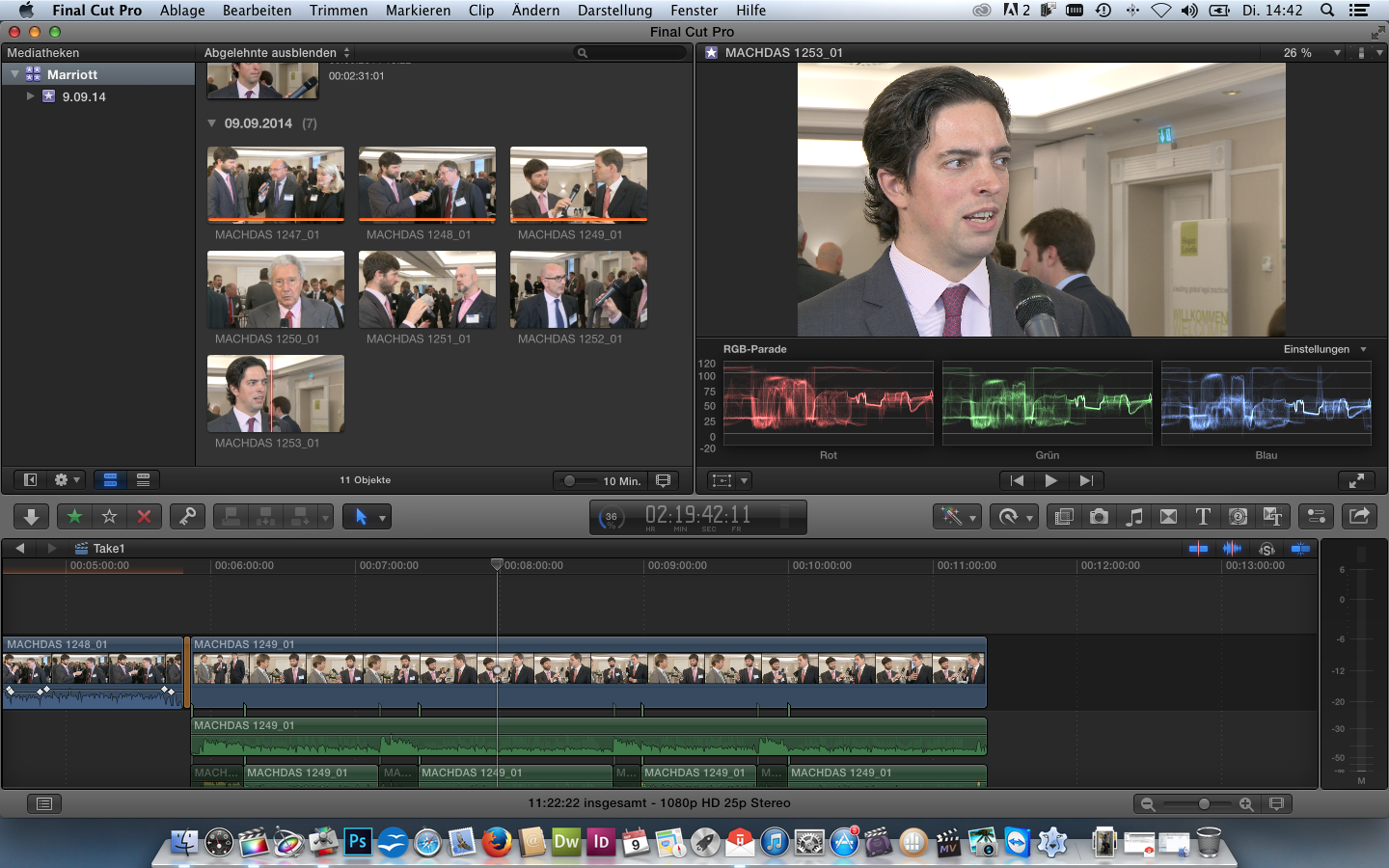
Task: Zoom out timeline with minus magnifier
Action: [x=1148, y=803]
